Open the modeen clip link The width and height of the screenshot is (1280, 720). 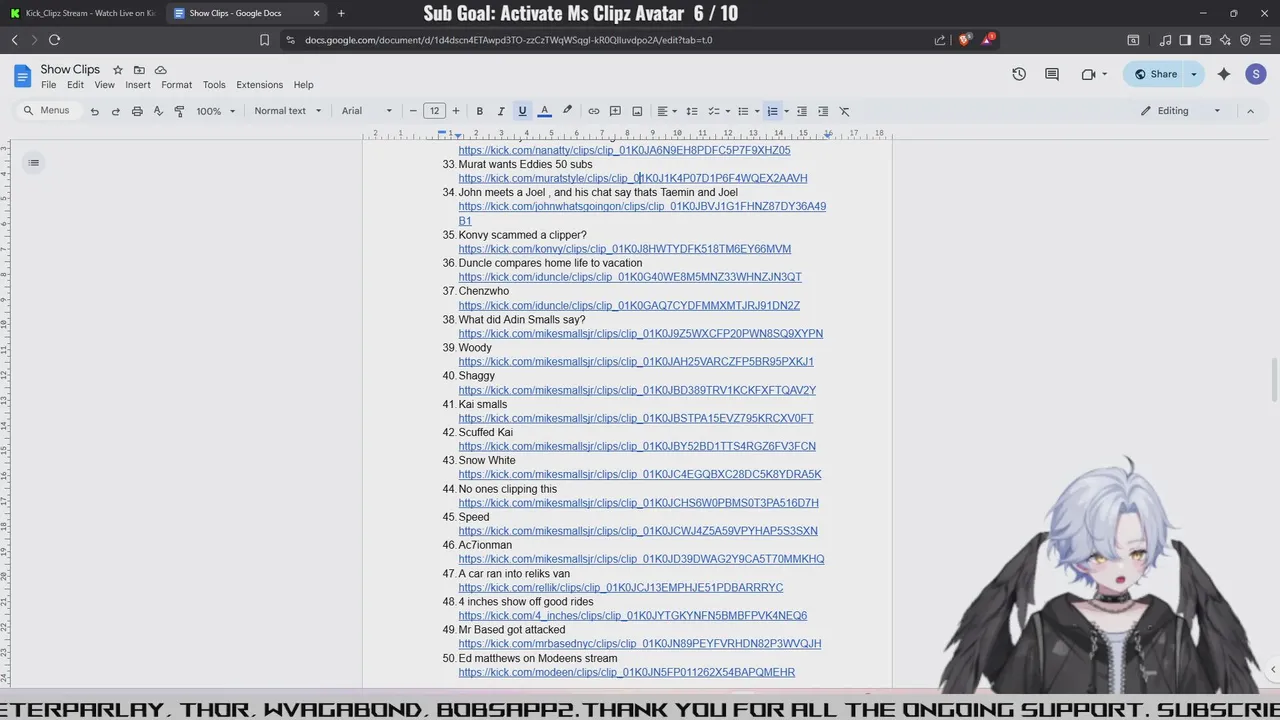(627, 673)
